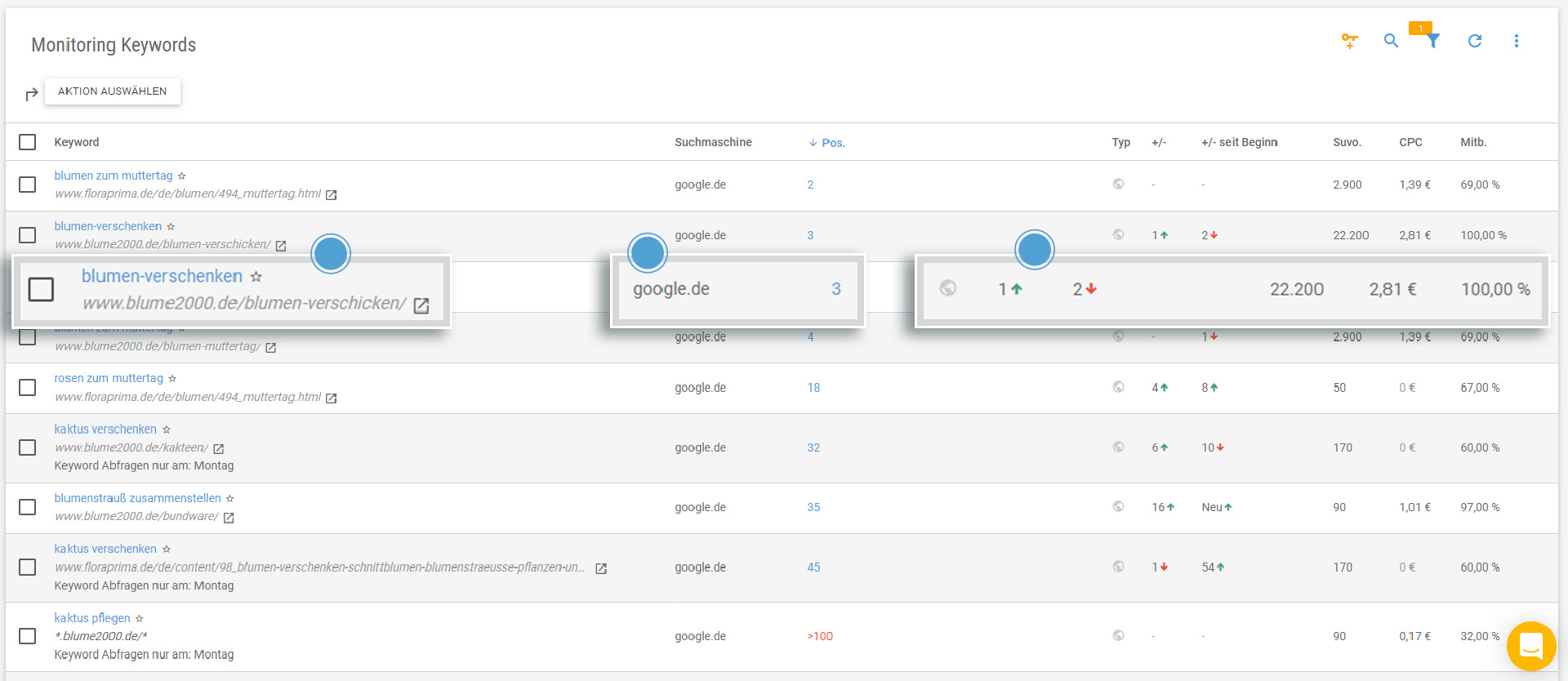Click the Monitoring Keywords title
This screenshot has height=681, width=1568.
(x=114, y=45)
